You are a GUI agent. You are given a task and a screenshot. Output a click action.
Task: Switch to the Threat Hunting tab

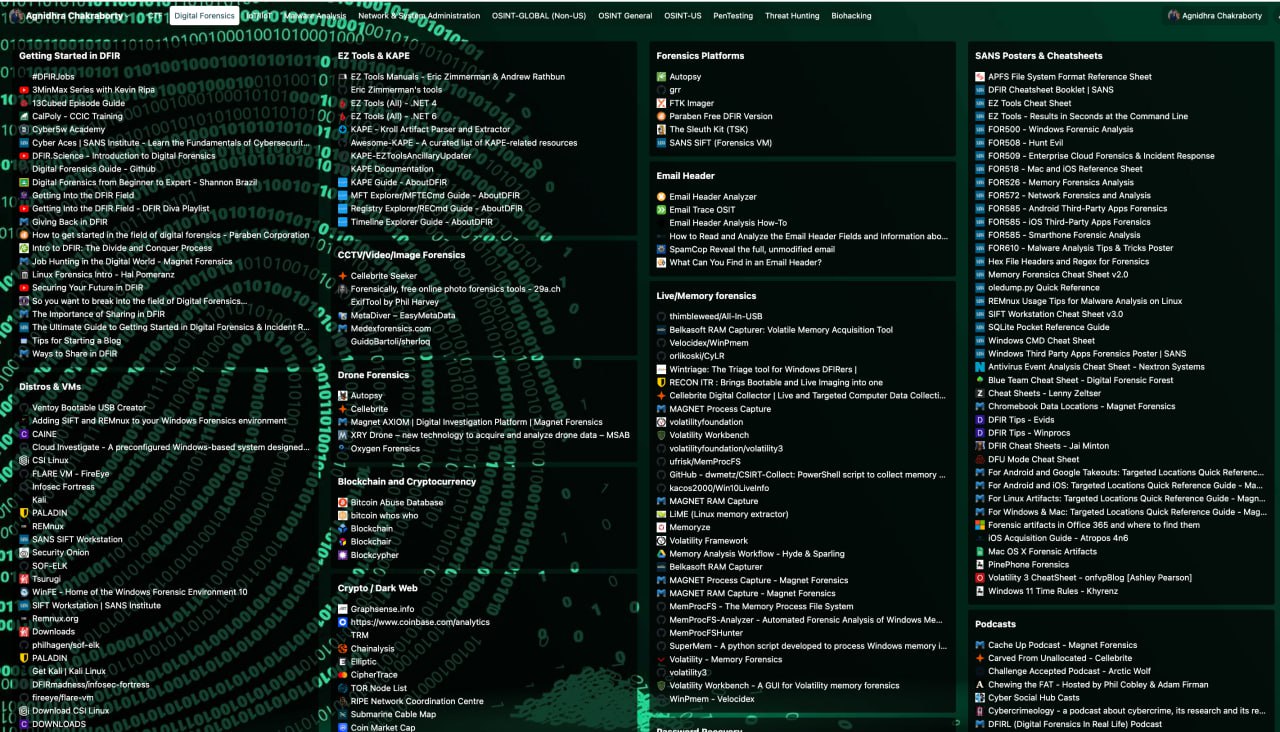[791, 16]
